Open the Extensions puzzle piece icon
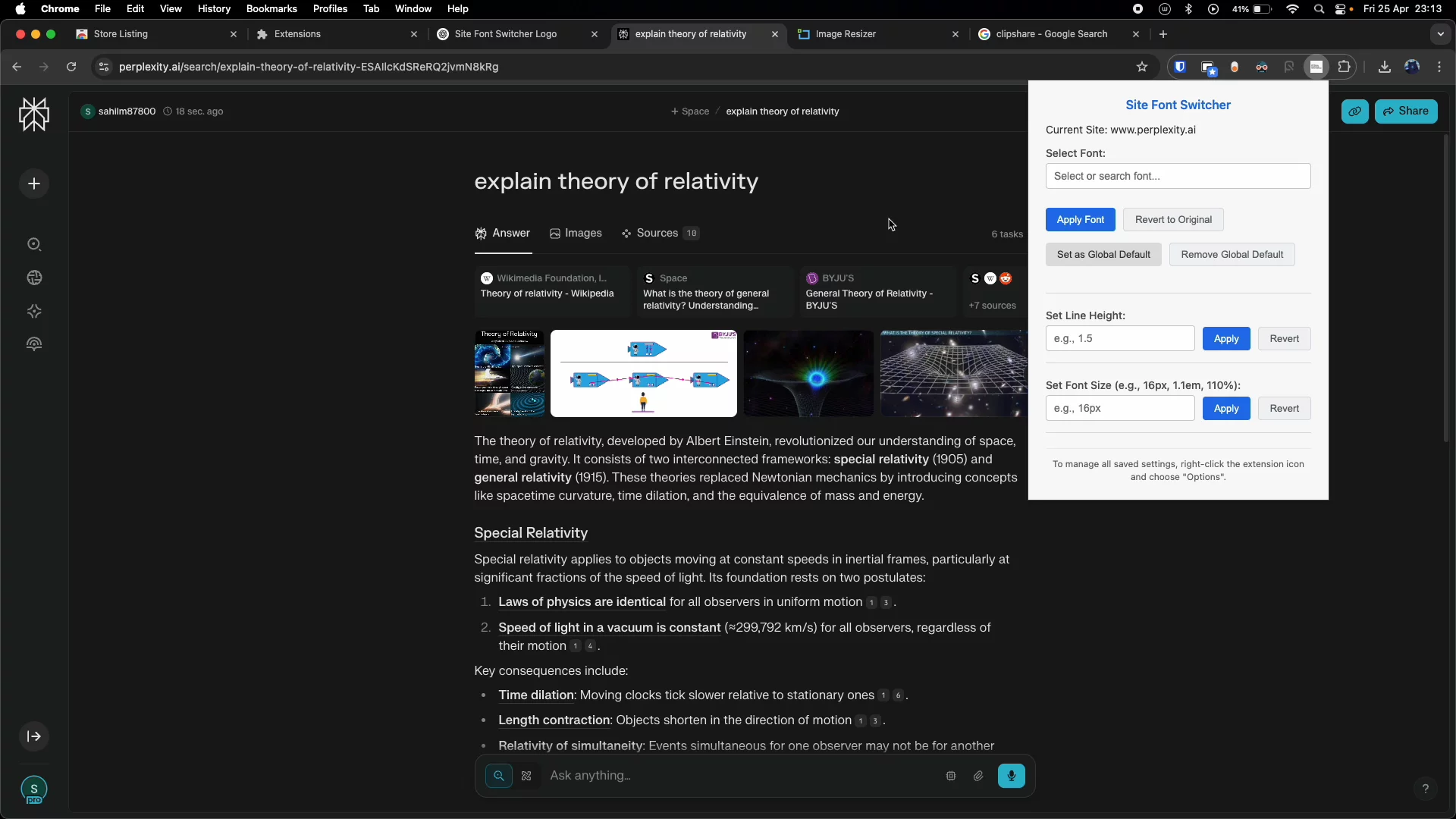 (1345, 67)
